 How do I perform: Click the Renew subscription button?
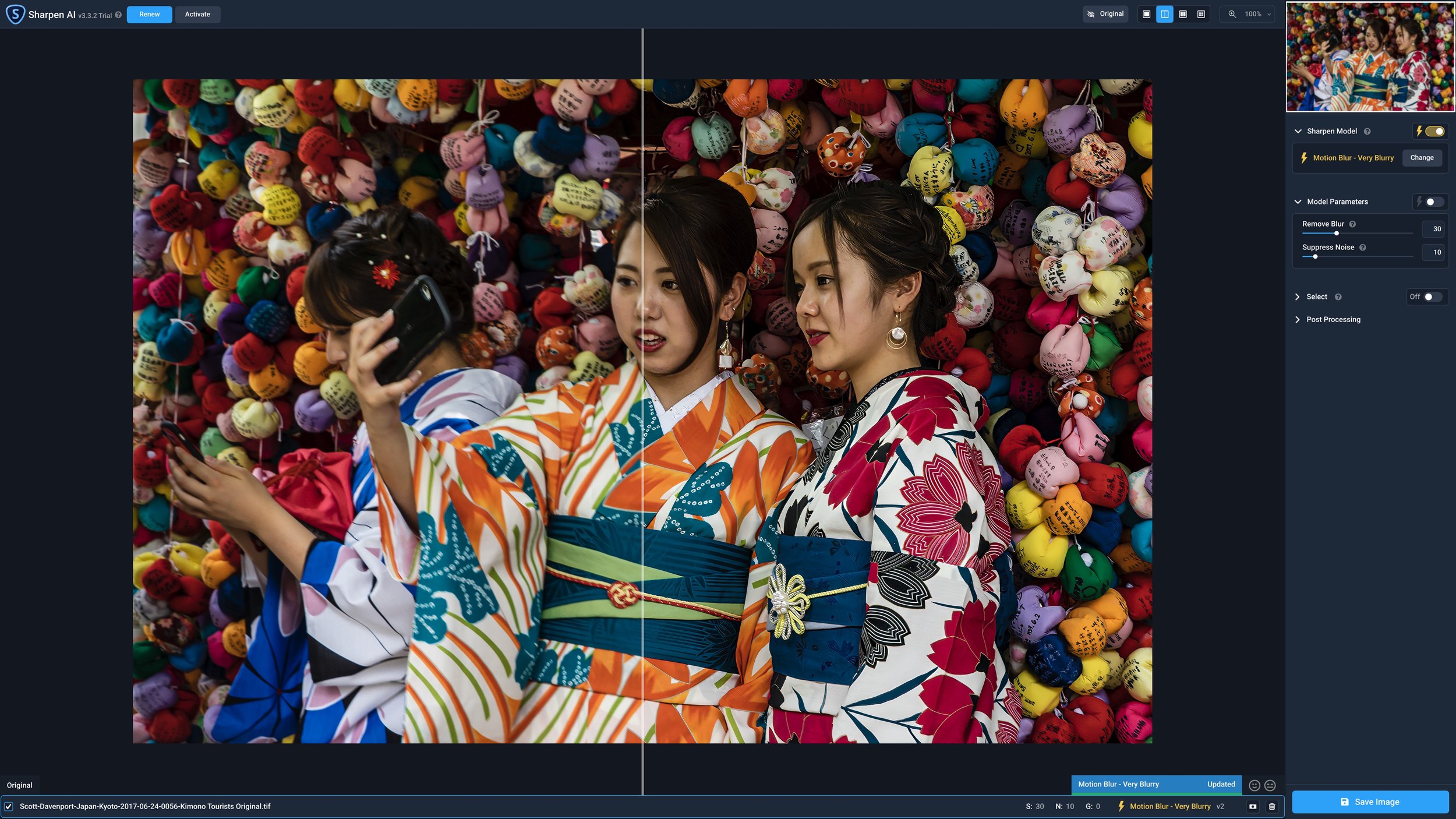[149, 14]
